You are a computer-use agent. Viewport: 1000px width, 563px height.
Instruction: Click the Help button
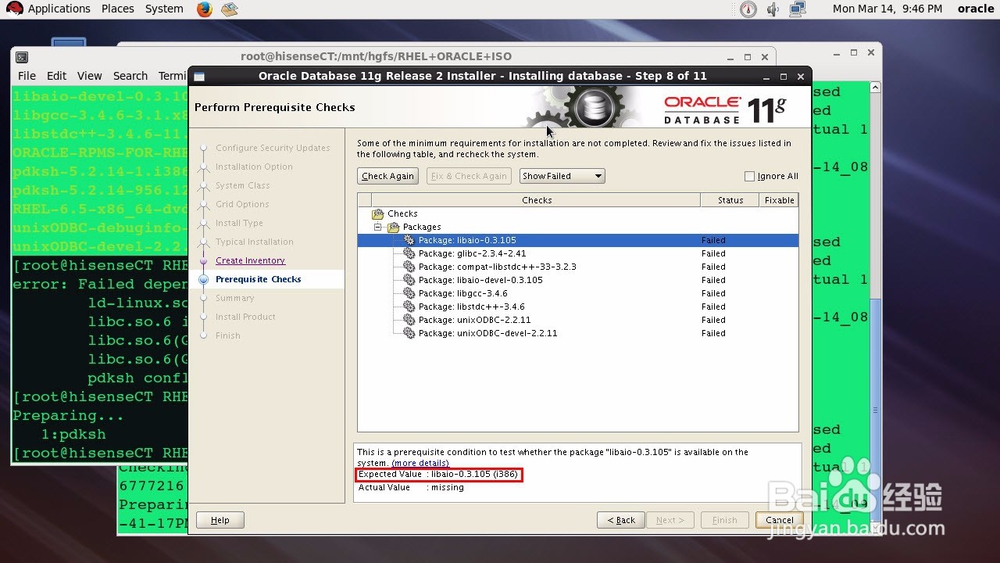(220, 520)
